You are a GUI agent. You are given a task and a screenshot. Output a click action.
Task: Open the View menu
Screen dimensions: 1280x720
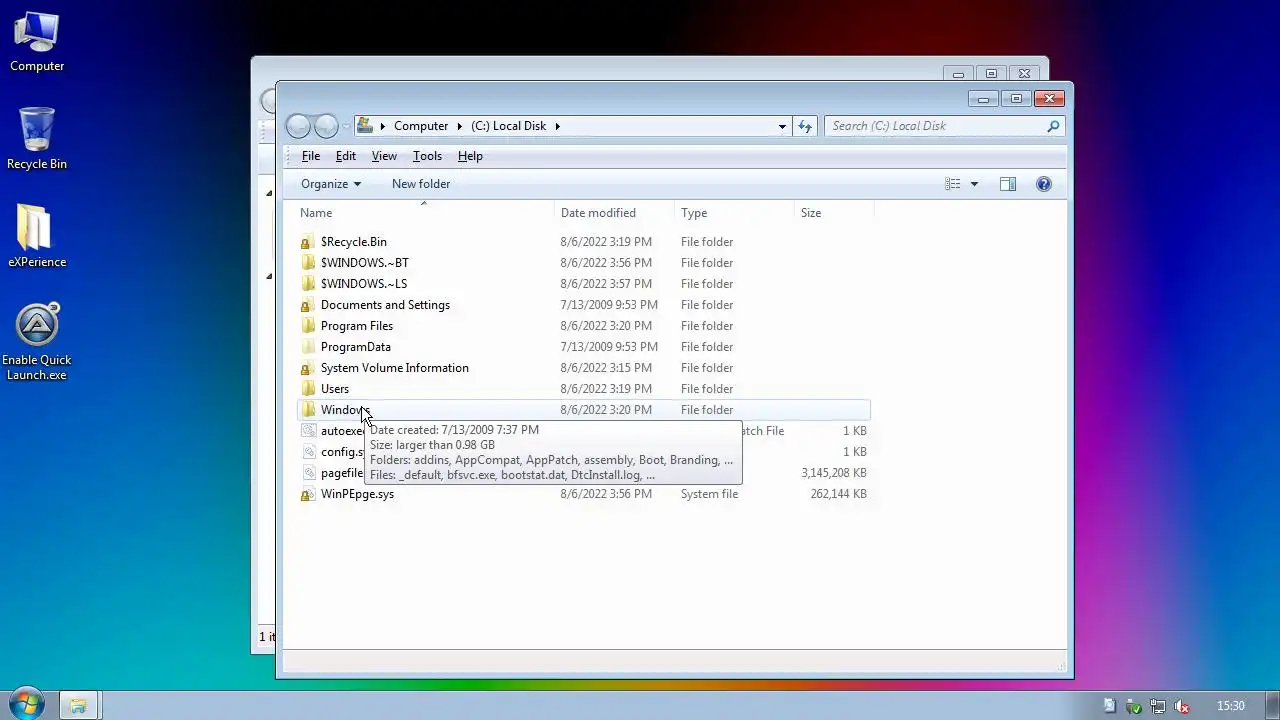click(384, 156)
